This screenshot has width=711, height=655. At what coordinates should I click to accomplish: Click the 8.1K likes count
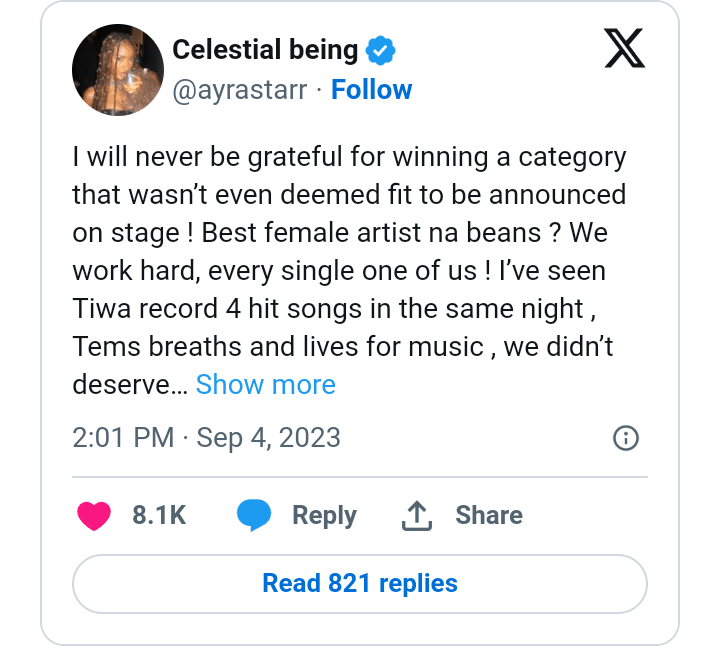coord(159,515)
